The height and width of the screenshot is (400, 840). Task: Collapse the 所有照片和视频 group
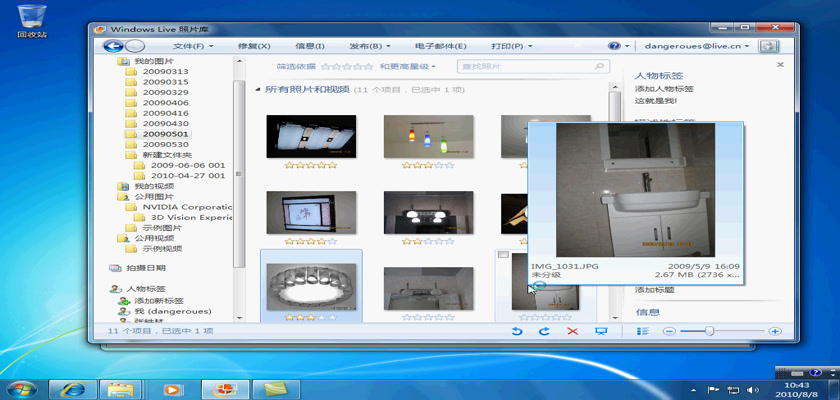coord(257,90)
